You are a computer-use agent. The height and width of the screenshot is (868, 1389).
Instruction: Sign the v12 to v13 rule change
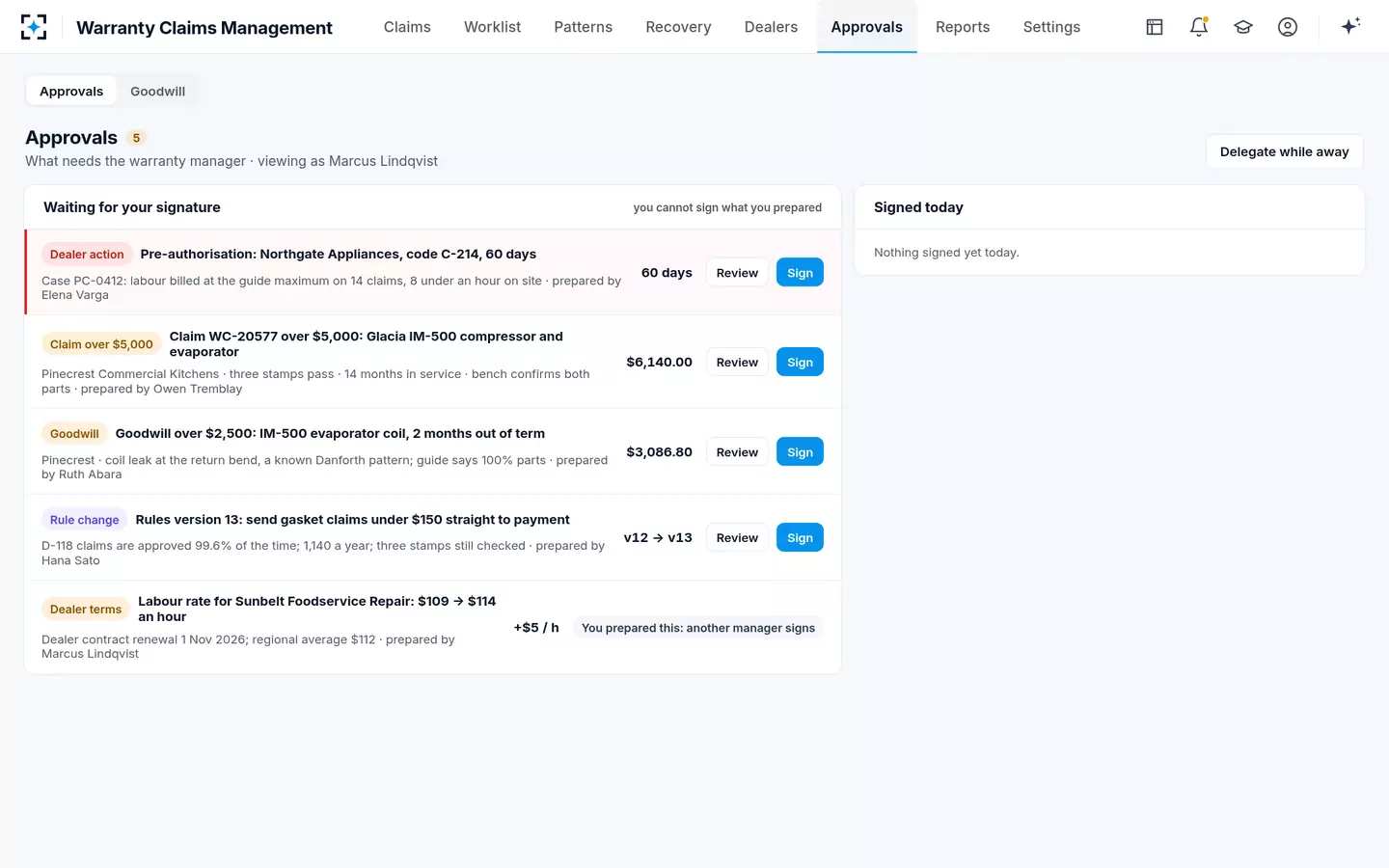tap(800, 538)
